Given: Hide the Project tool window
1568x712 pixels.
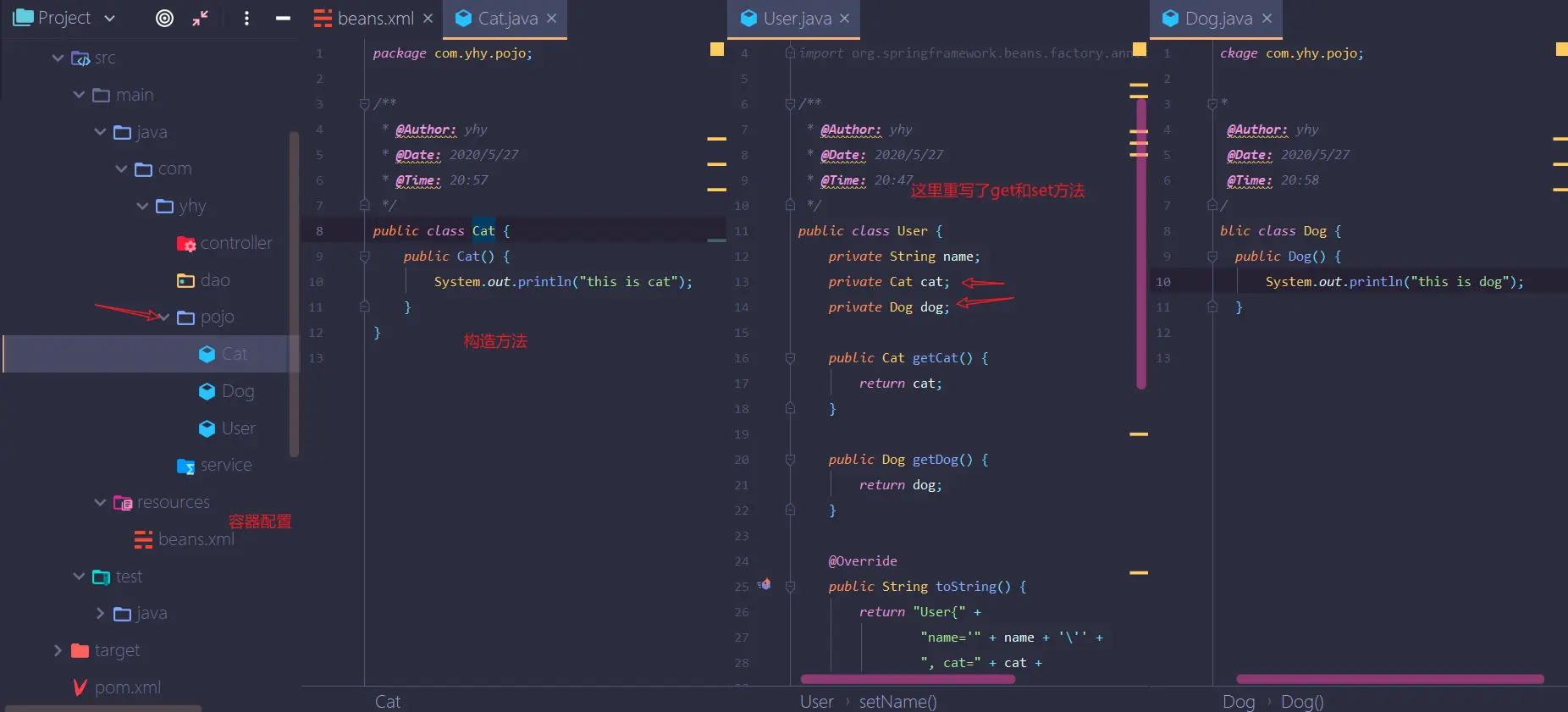Looking at the screenshot, I should pos(284,18).
